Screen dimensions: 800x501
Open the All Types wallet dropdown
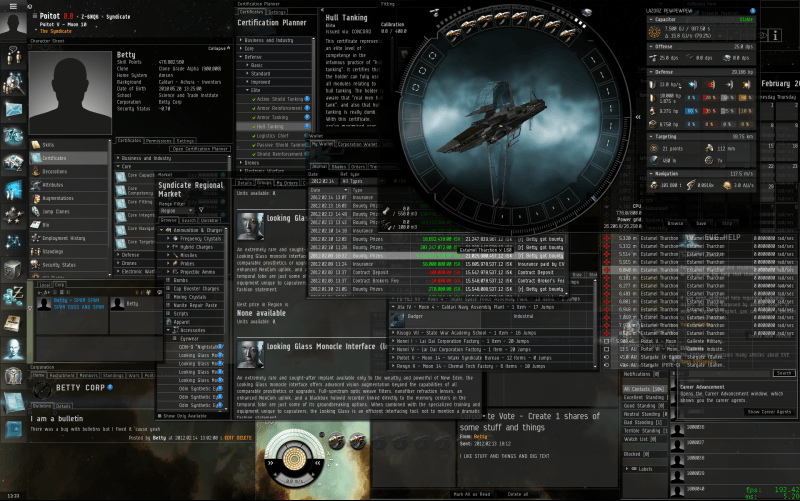(x=363, y=181)
